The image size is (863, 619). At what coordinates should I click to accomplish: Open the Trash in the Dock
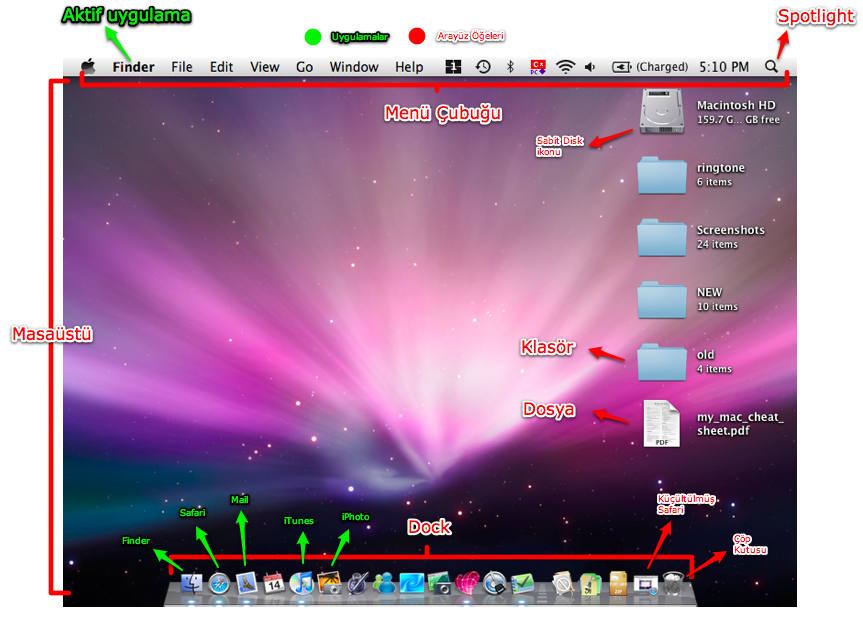tap(675, 583)
